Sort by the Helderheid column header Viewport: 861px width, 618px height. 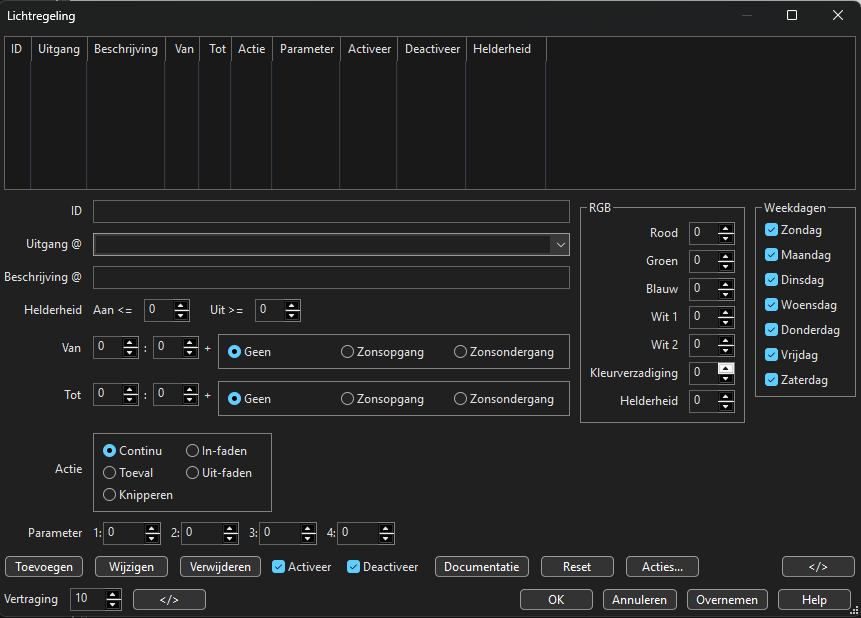tap(502, 49)
